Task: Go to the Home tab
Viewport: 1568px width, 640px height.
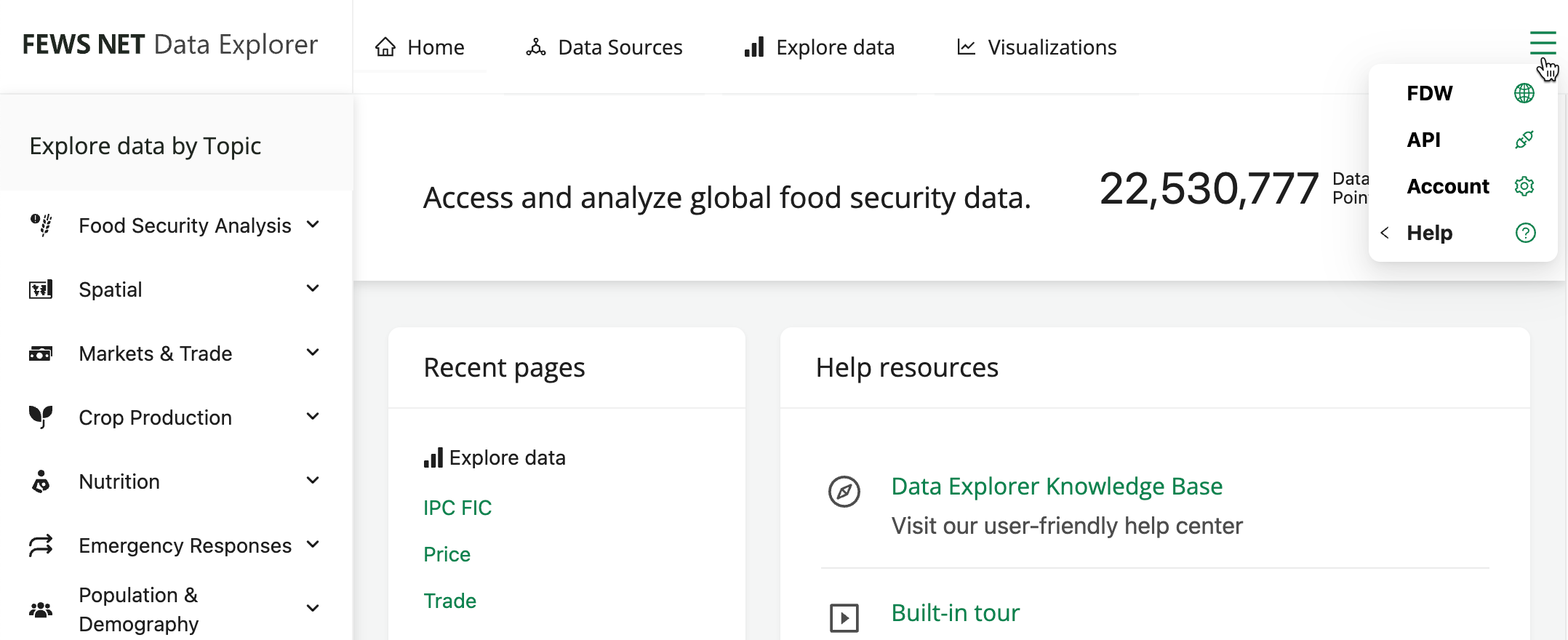Action: click(420, 47)
